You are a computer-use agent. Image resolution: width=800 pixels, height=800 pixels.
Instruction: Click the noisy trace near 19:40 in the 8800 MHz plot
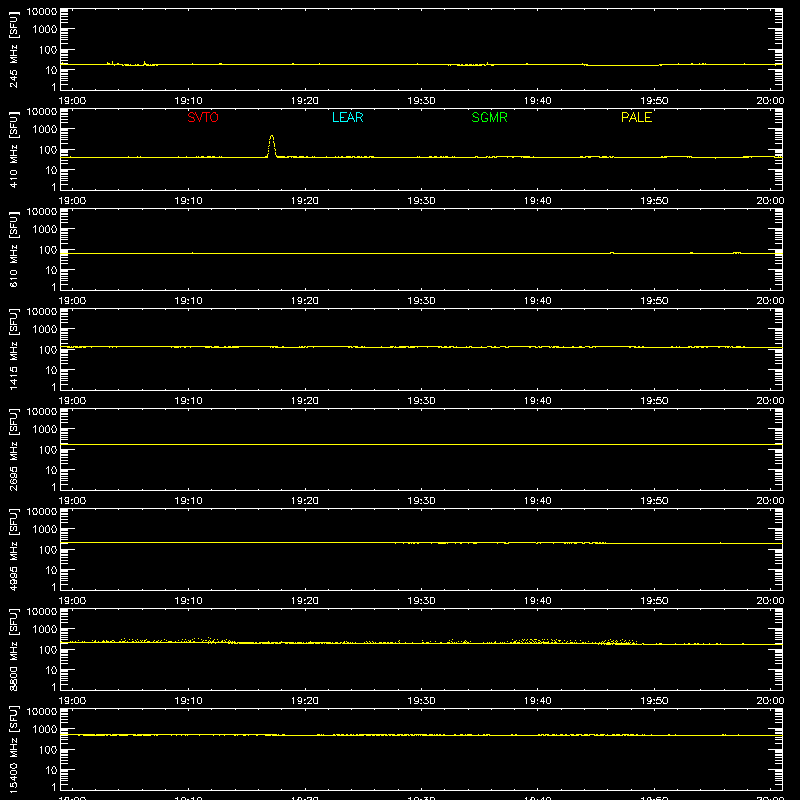[x=536, y=641]
